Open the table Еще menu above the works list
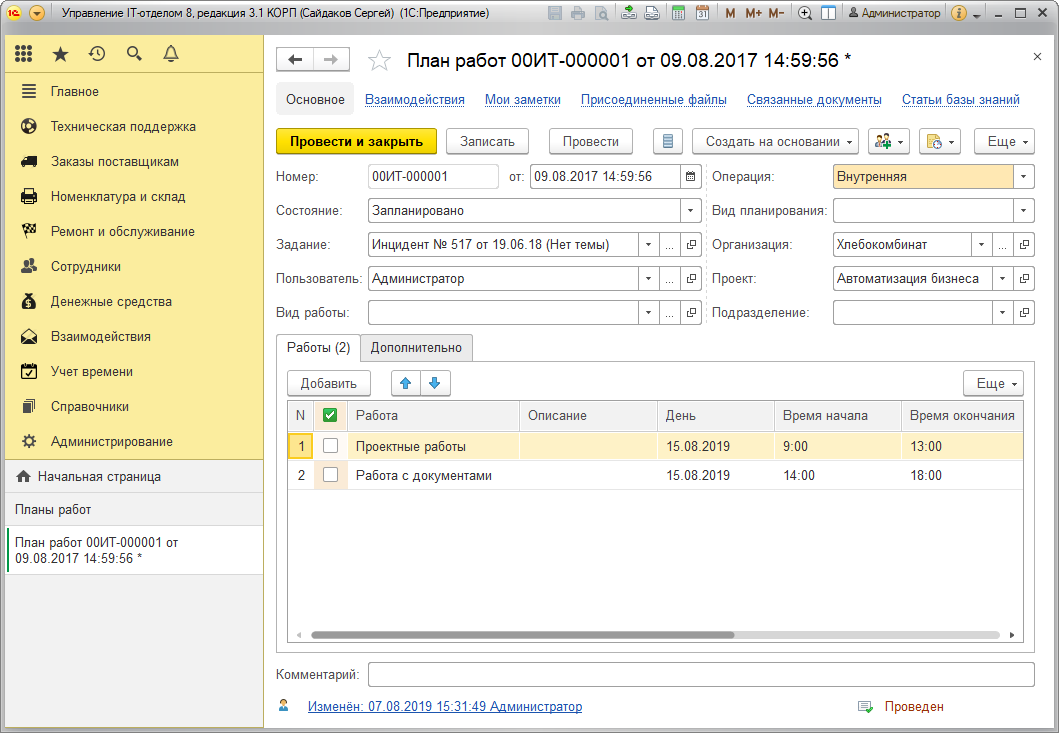 point(993,383)
